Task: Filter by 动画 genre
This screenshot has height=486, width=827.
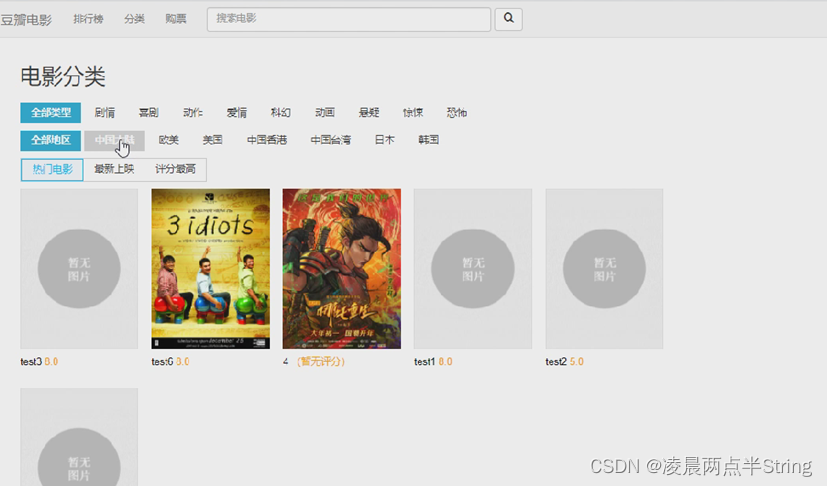Action: (325, 112)
